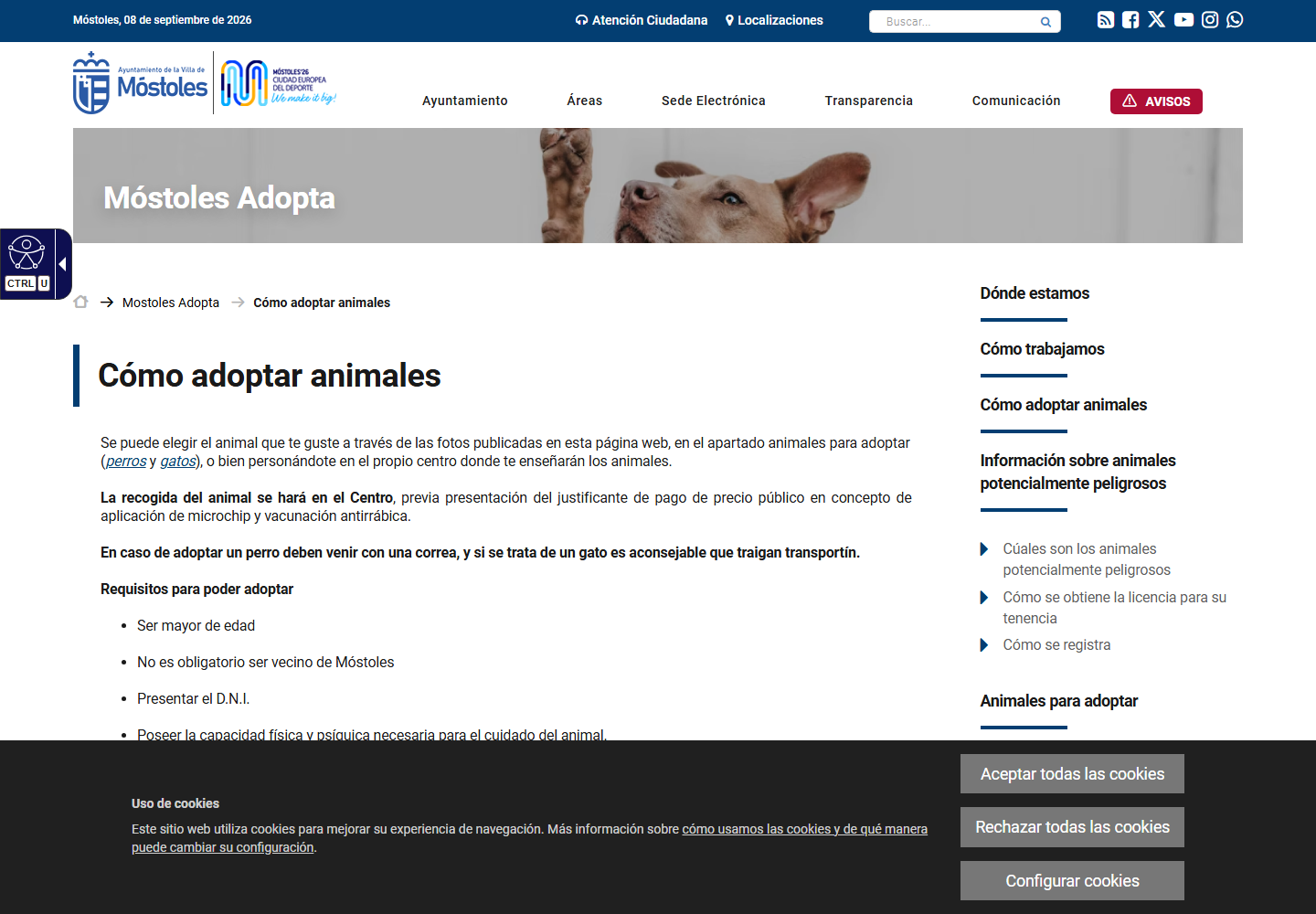Image resolution: width=1316 pixels, height=914 pixels.
Task: Click "No es obligatorio ser vecino de Móstoles"
Action: click(265, 663)
